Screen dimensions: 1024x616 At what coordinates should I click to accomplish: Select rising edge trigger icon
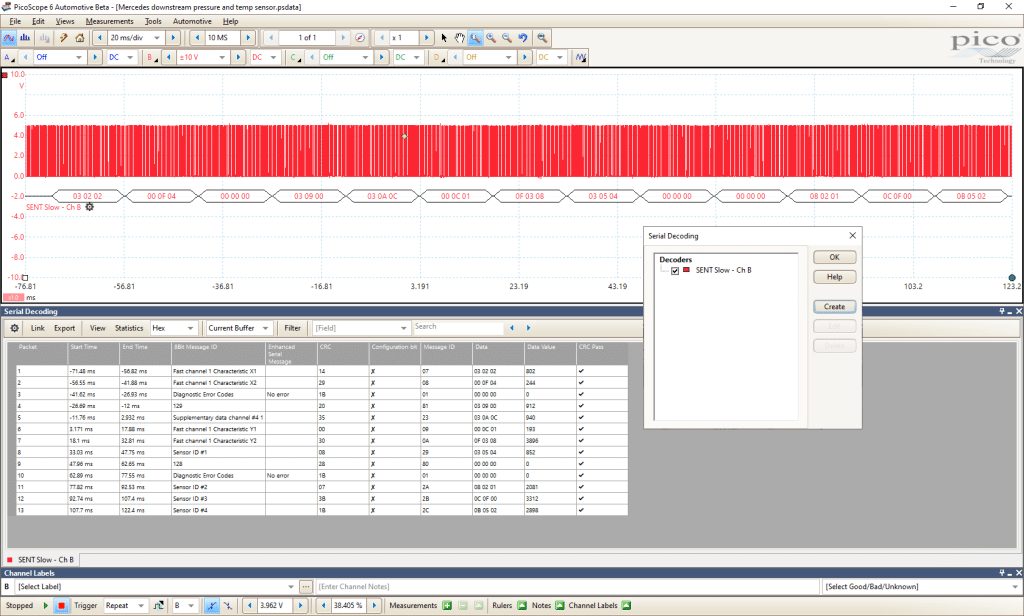[212, 606]
